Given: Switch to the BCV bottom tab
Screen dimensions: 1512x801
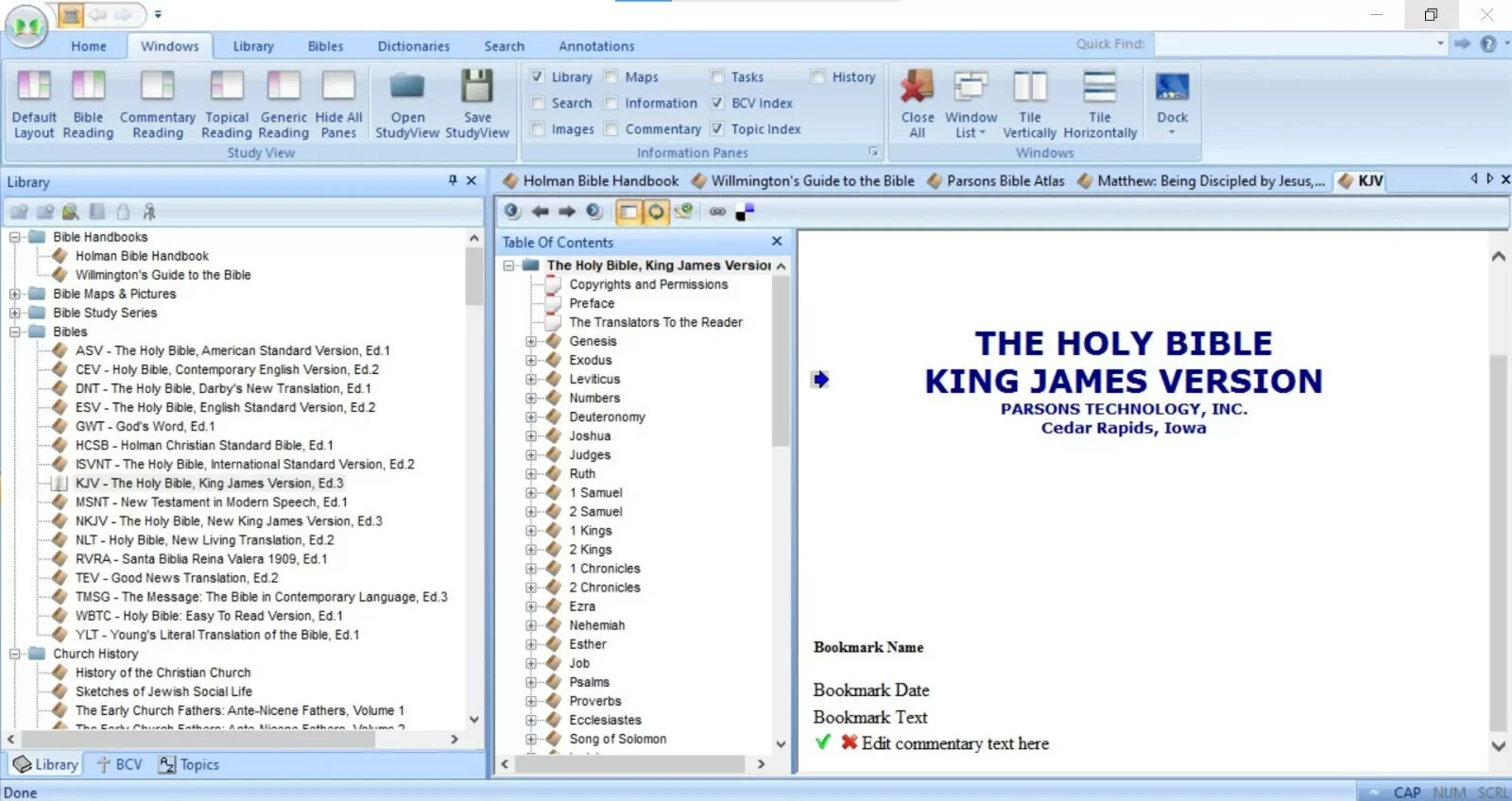Looking at the screenshot, I should 120,764.
